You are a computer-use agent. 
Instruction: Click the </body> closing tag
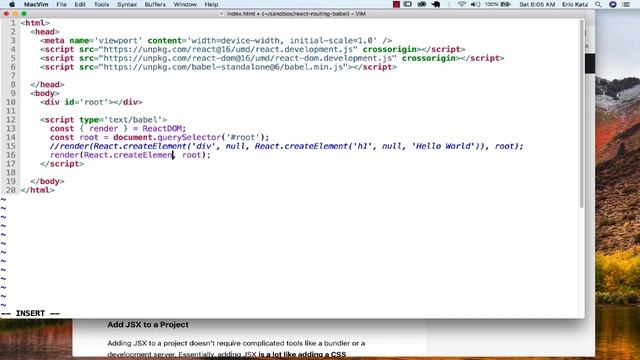tap(47, 181)
